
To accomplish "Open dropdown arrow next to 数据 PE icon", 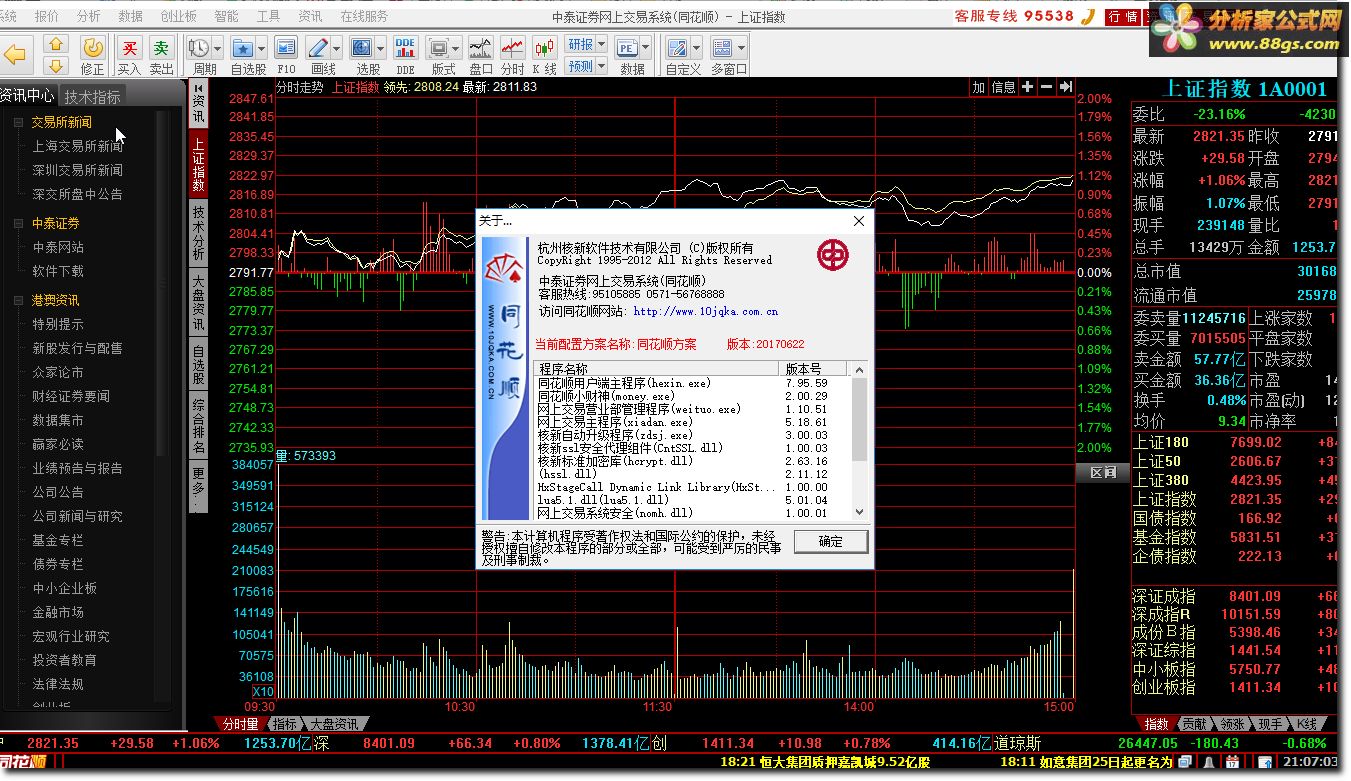I will coord(646,48).
